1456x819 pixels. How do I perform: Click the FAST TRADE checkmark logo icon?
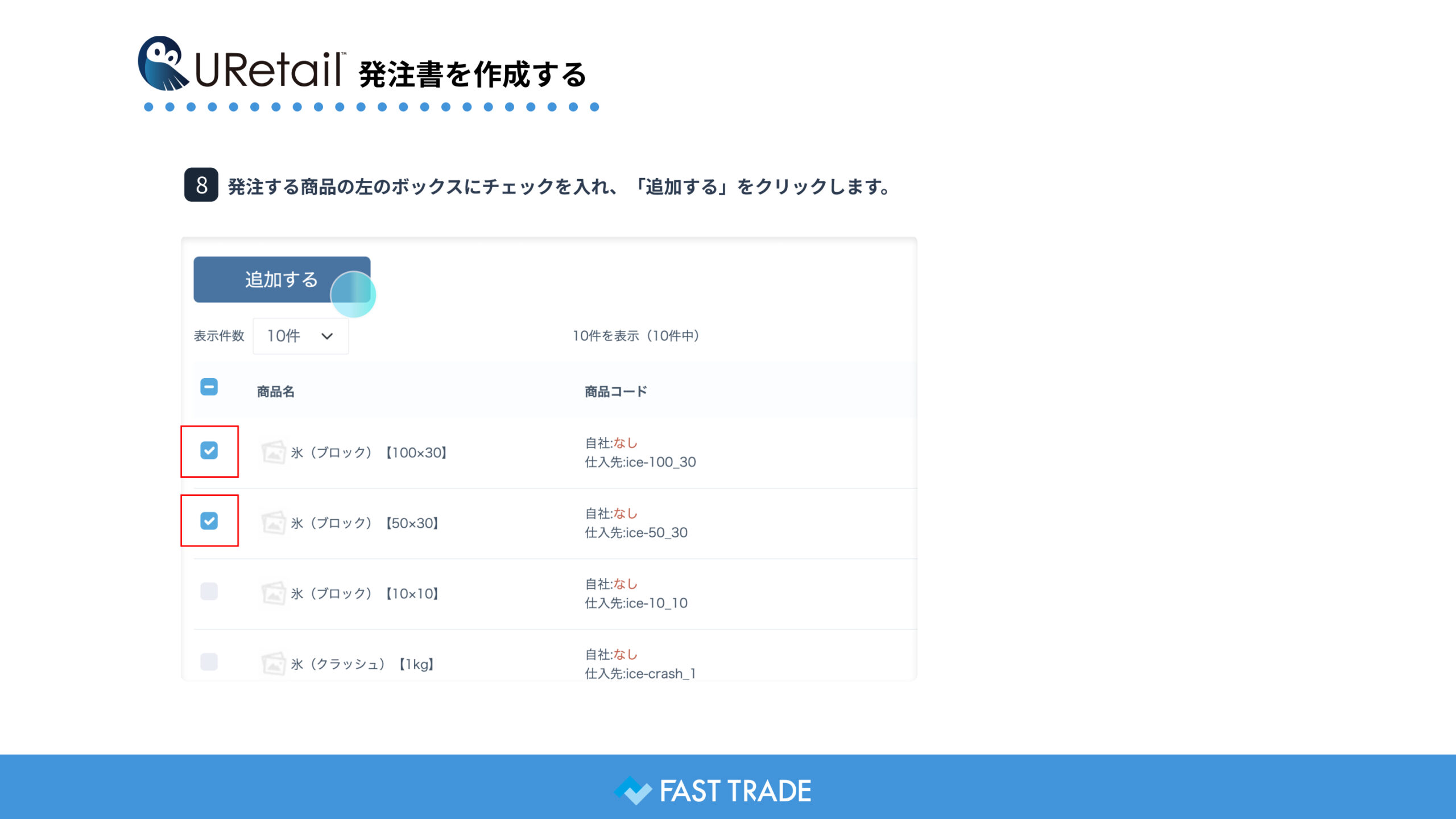pos(633,791)
